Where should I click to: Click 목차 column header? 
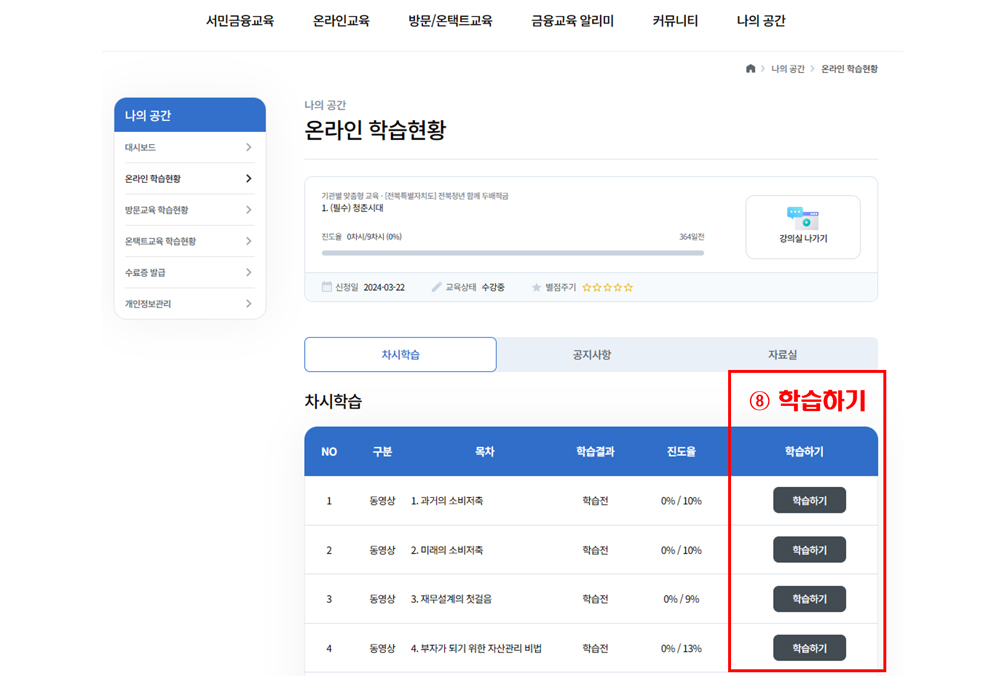tap(485, 452)
